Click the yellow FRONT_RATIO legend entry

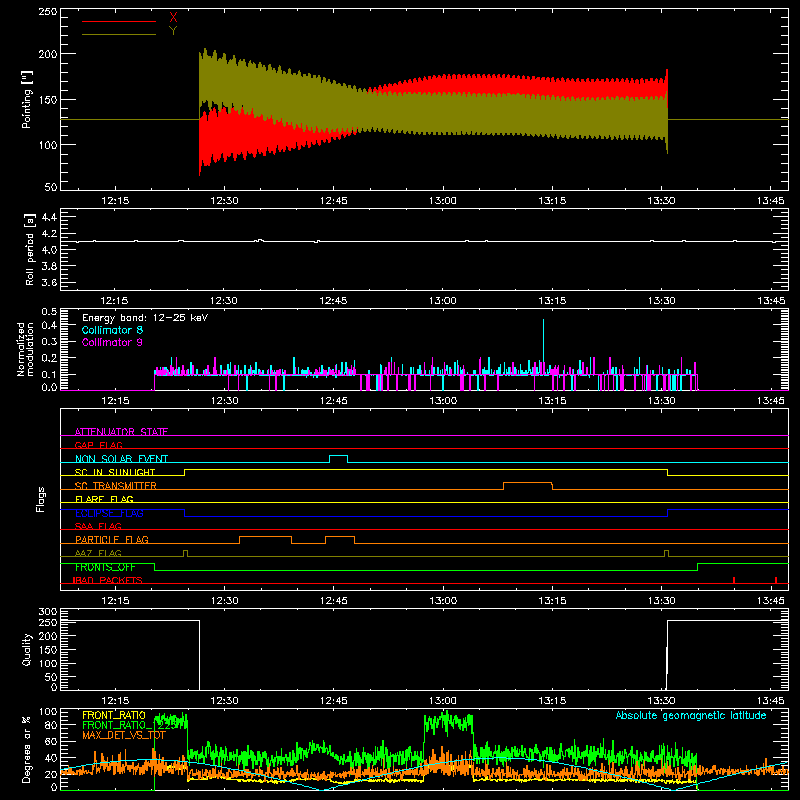click(x=114, y=715)
